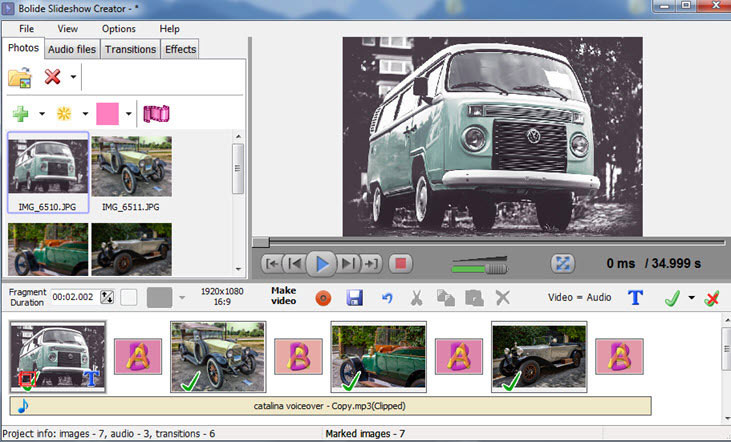Expand the dropdown next to the green checkmark
731x442 pixels.
pyautogui.click(x=691, y=297)
